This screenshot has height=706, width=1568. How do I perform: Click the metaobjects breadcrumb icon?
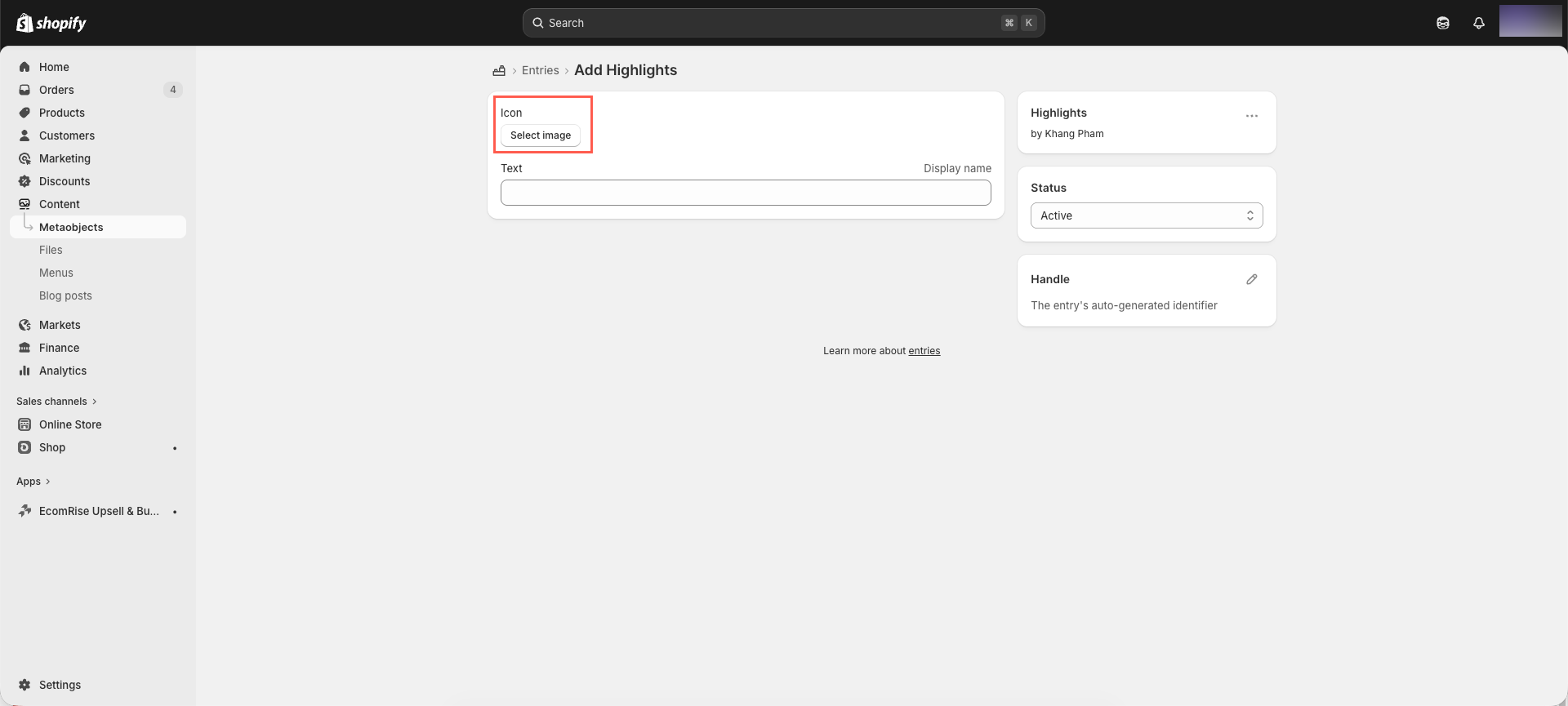(x=499, y=71)
